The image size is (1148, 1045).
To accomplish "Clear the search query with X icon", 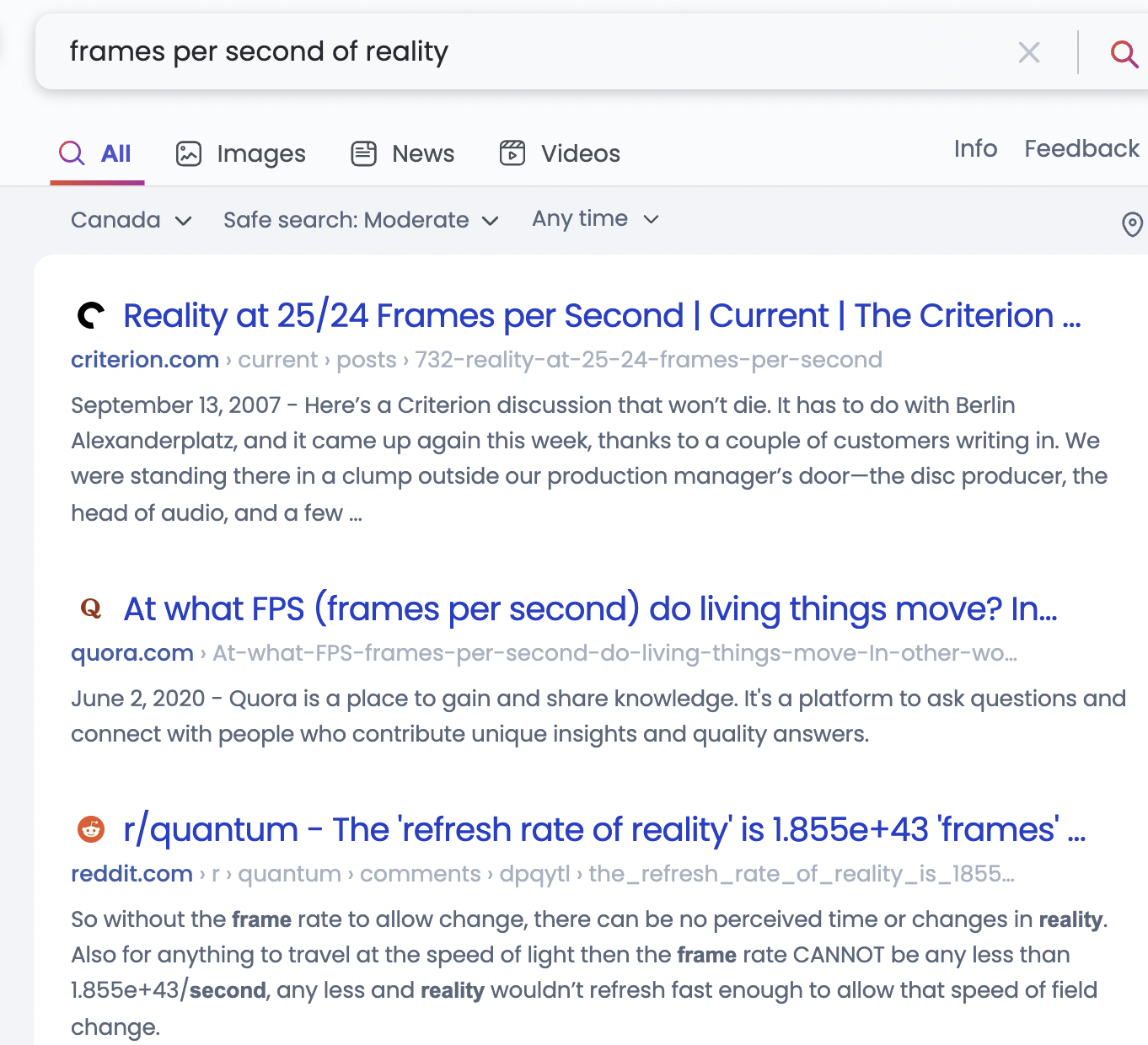I will tap(1029, 52).
